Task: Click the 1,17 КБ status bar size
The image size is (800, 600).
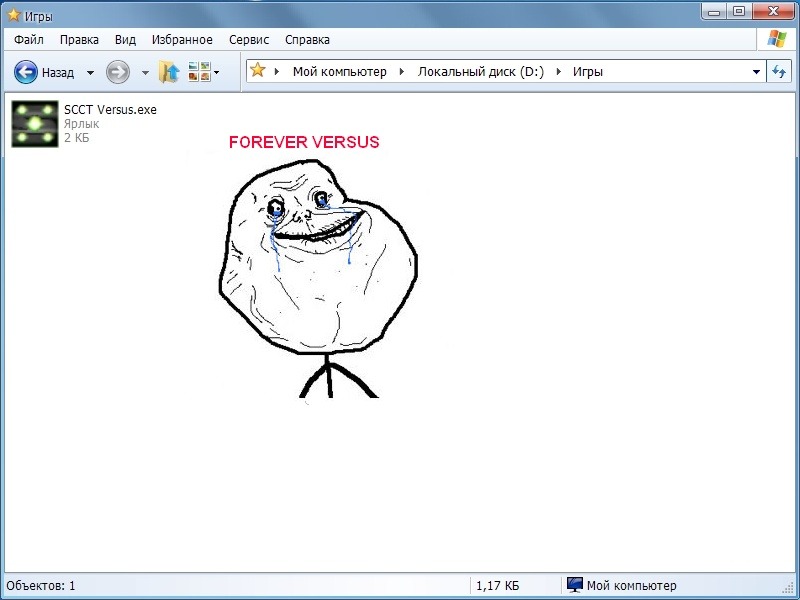Action: (497, 586)
